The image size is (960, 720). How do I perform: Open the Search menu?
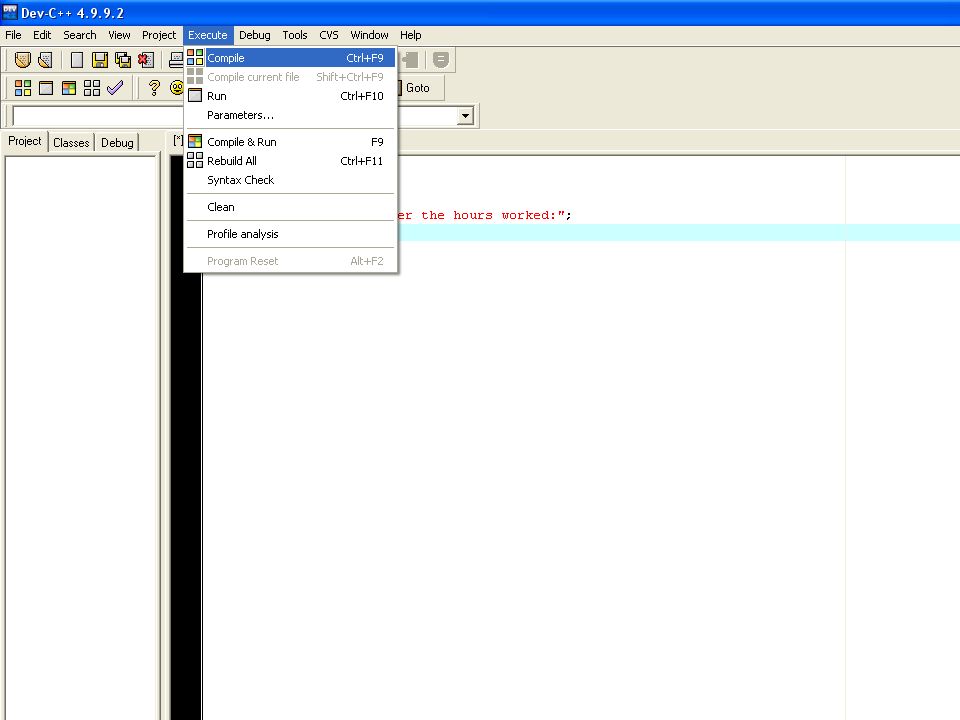(x=80, y=35)
